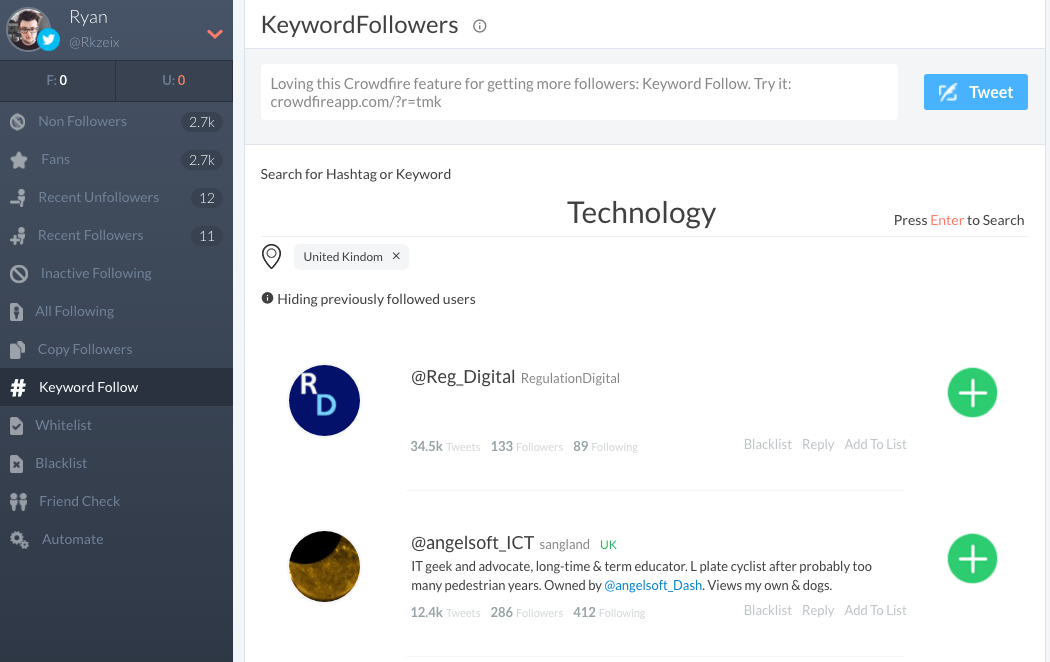Click the 12 badge on Recent Unfollowers
The image size is (1050, 662).
(207, 198)
